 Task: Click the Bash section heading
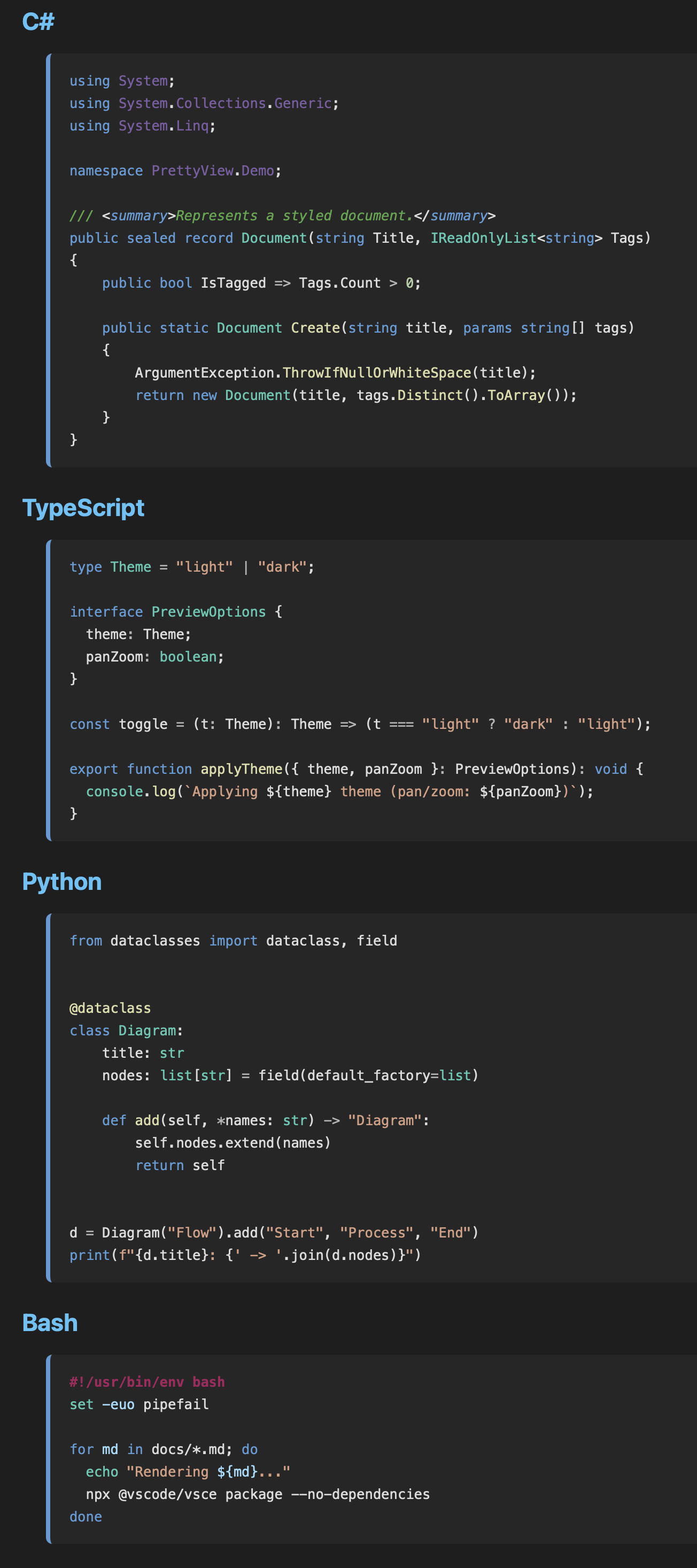pos(50,1323)
